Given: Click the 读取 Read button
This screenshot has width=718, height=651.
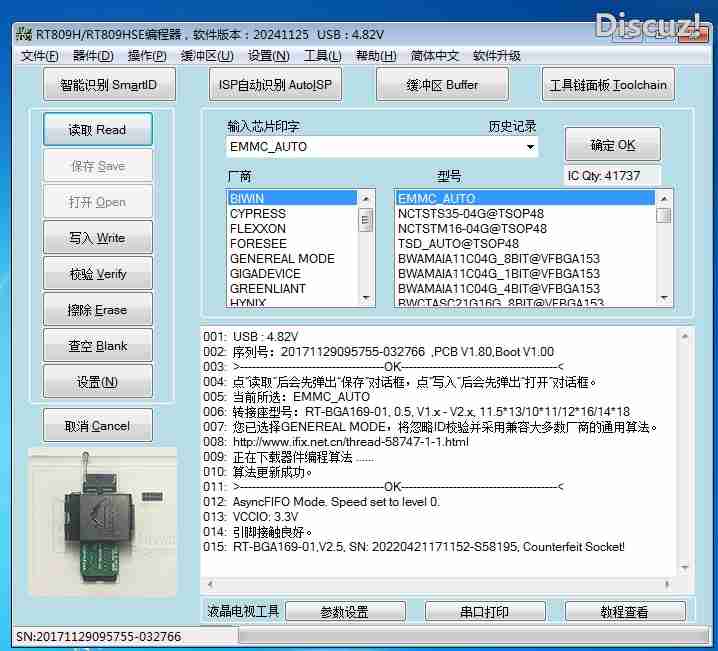Looking at the screenshot, I should (98, 130).
